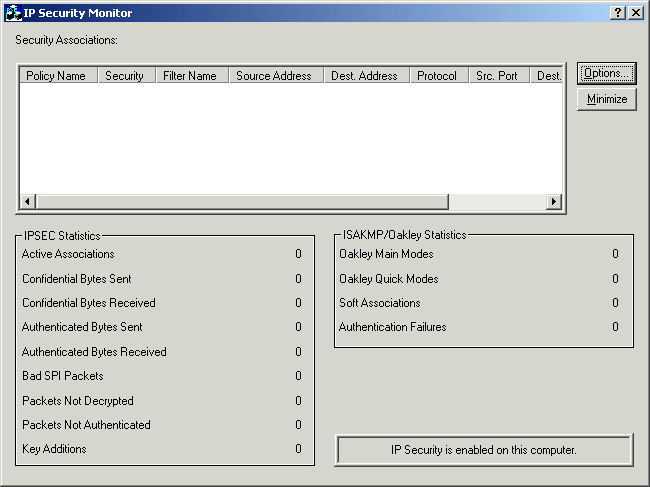Sort by Source Address column
Screen dimensions: 650x487
click(274, 76)
